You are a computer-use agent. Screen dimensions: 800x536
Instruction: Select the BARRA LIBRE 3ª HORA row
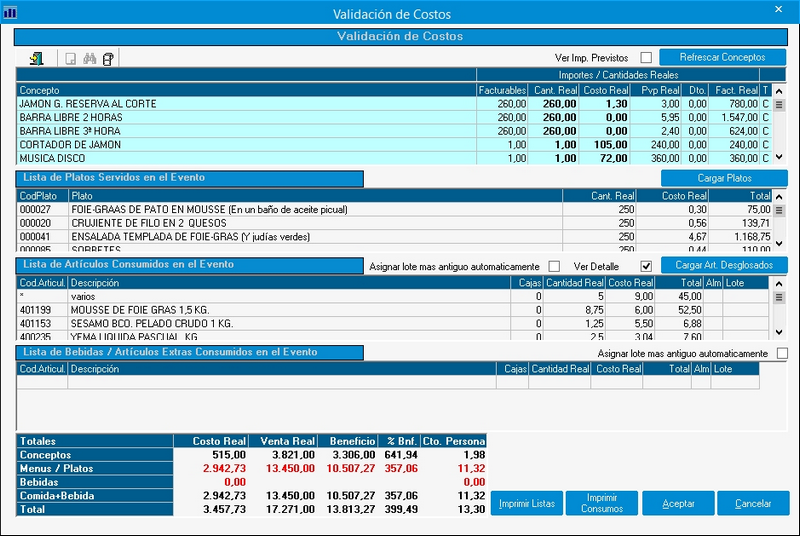pos(393,131)
